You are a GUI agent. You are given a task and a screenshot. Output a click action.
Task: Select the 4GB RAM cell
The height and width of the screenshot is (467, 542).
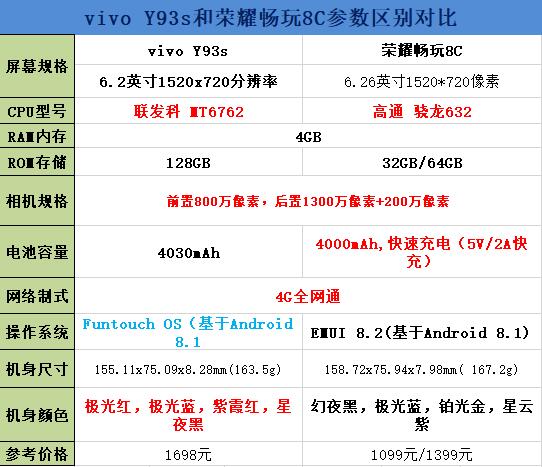pyautogui.click(x=308, y=136)
